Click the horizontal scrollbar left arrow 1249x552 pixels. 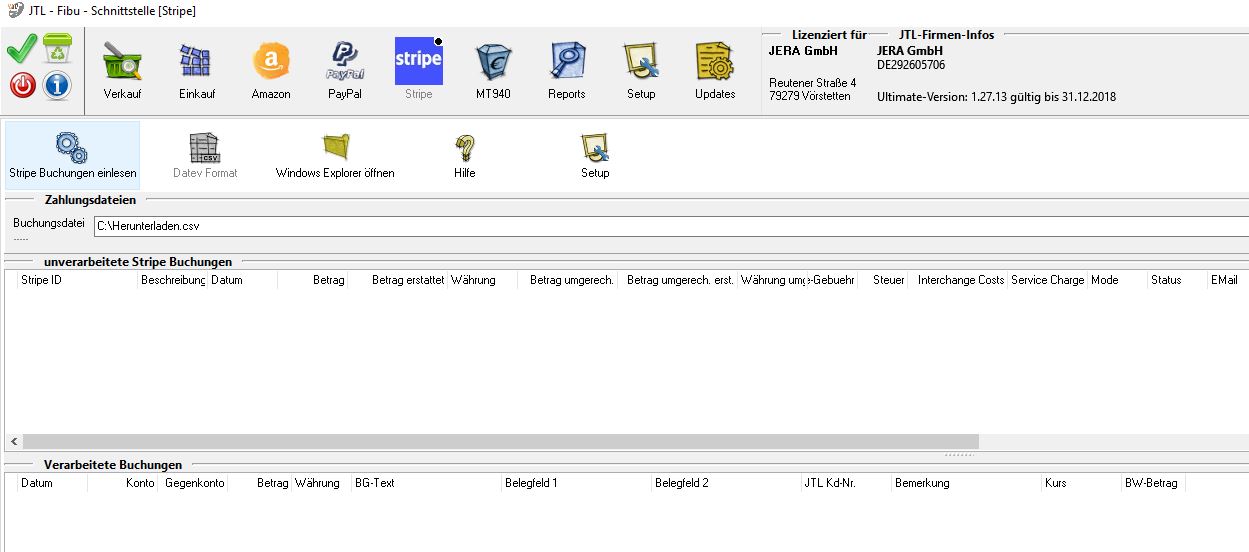[x=14, y=441]
